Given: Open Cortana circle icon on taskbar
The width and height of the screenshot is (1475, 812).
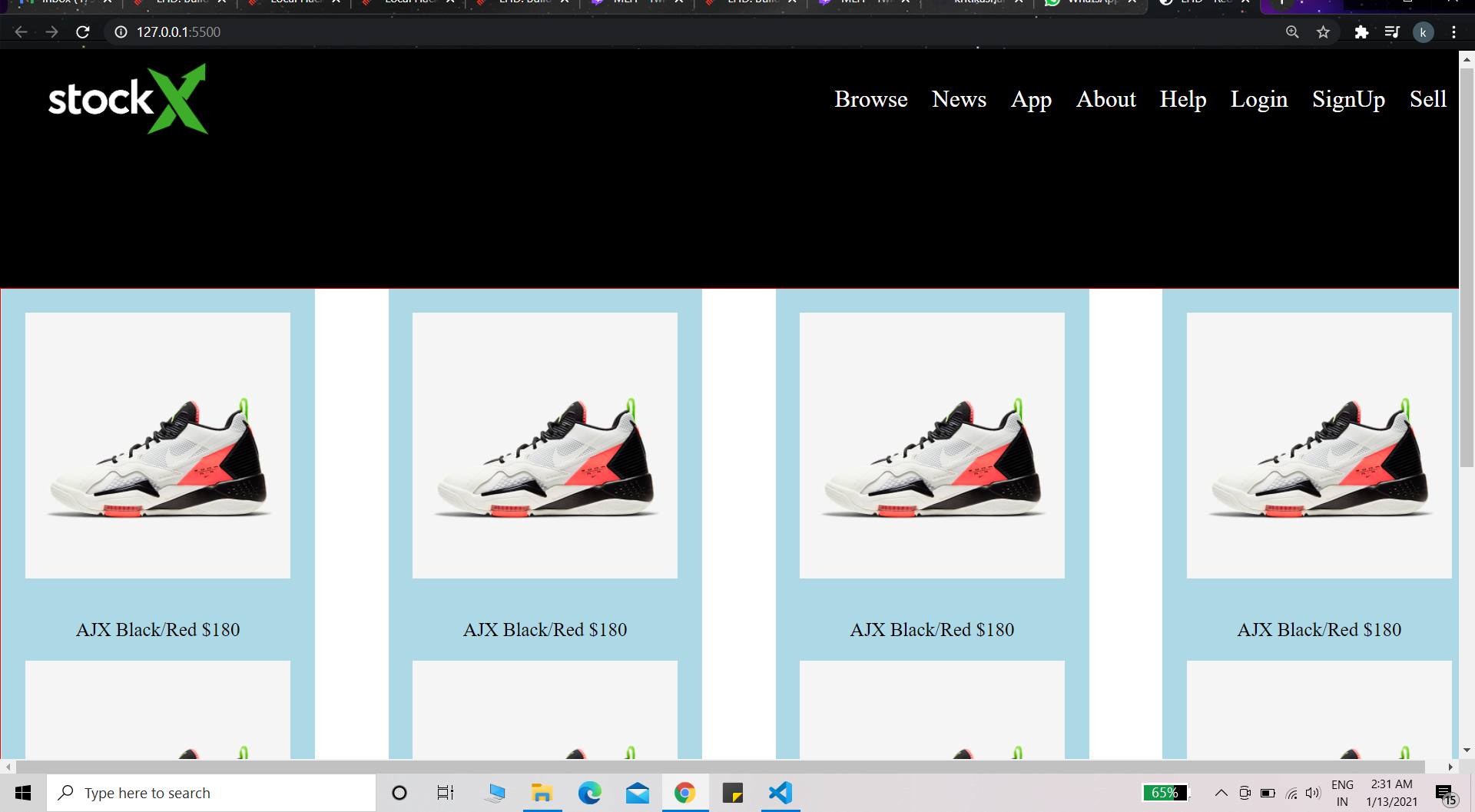Looking at the screenshot, I should coord(399,793).
